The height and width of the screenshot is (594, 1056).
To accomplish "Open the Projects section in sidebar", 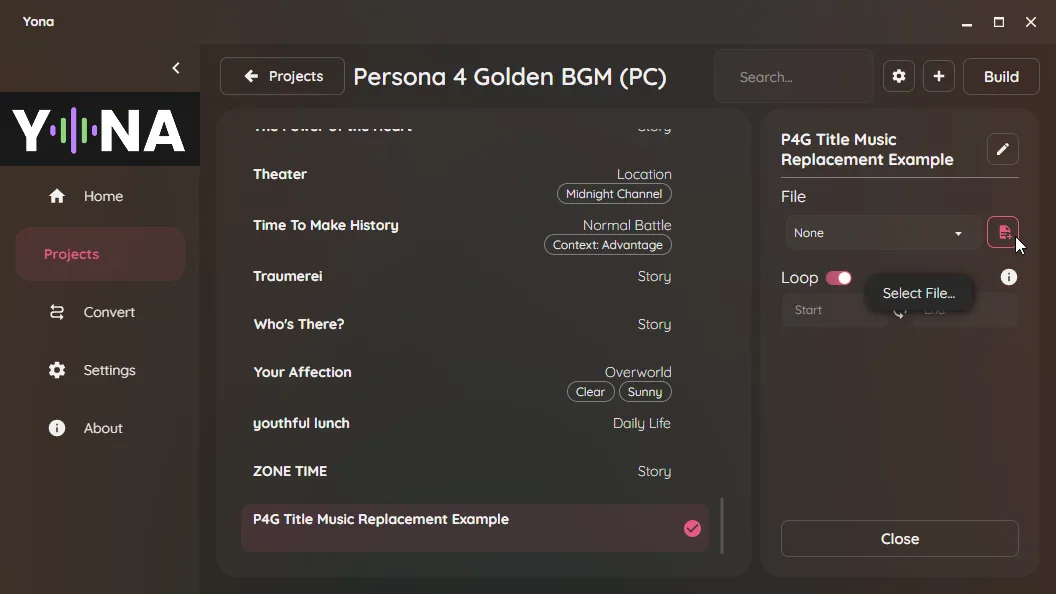I will pyautogui.click(x=100, y=254).
